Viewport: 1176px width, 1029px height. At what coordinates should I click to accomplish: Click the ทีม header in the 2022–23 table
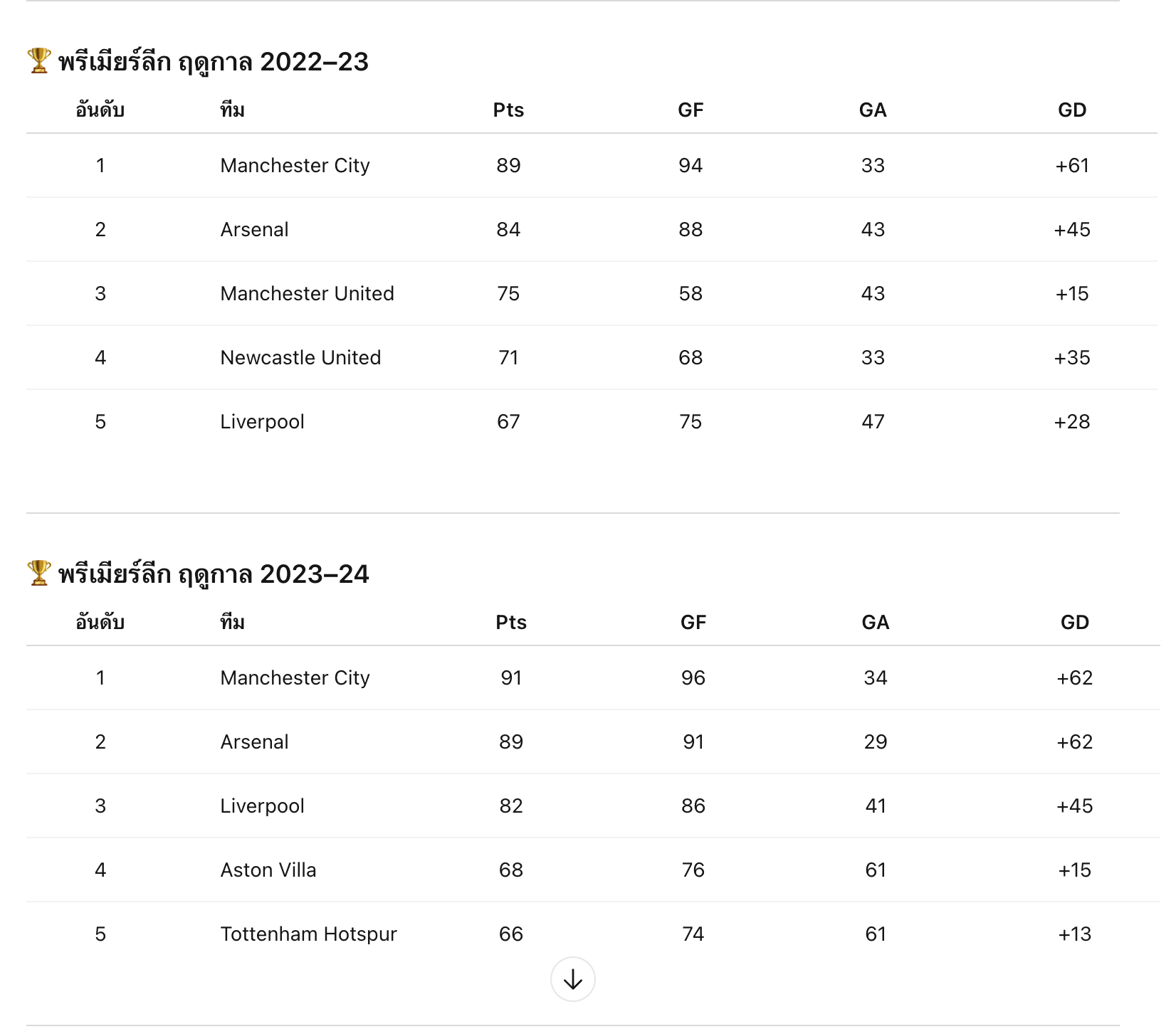232,110
